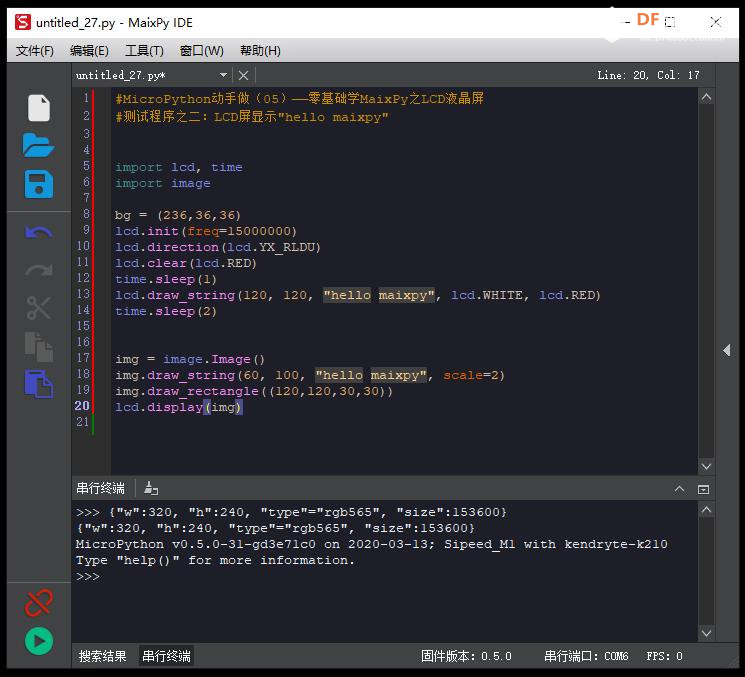Connect to the board with the red link icon
The height and width of the screenshot is (677, 745).
[38, 602]
